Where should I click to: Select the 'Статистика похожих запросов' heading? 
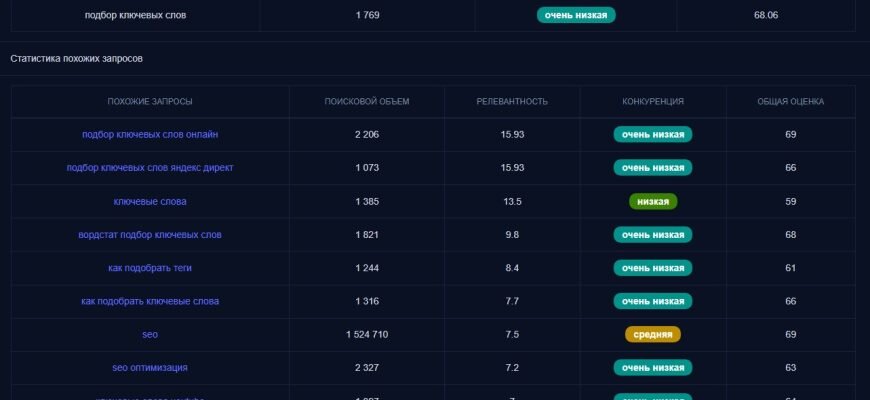point(77,58)
